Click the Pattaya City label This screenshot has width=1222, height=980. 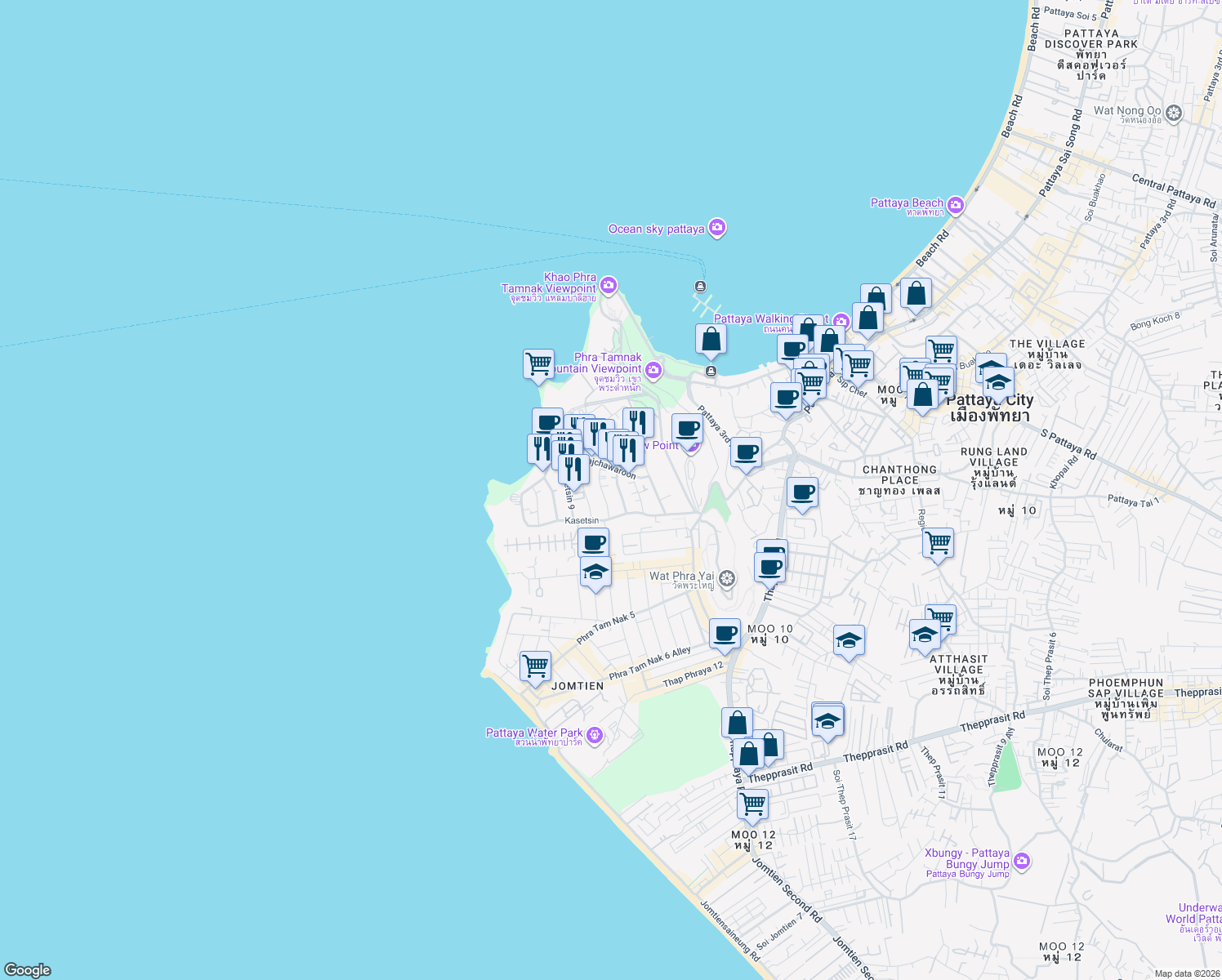click(x=990, y=399)
